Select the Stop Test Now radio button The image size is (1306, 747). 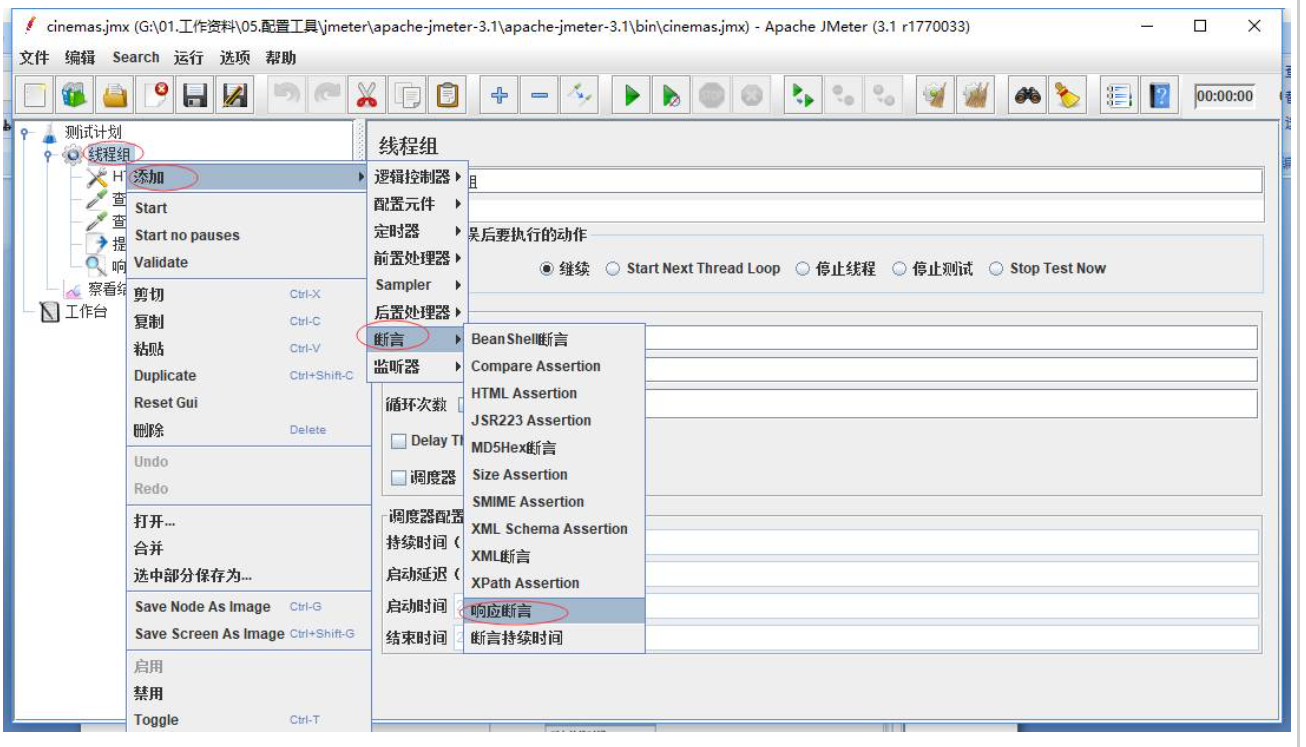(x=996, y=269)
